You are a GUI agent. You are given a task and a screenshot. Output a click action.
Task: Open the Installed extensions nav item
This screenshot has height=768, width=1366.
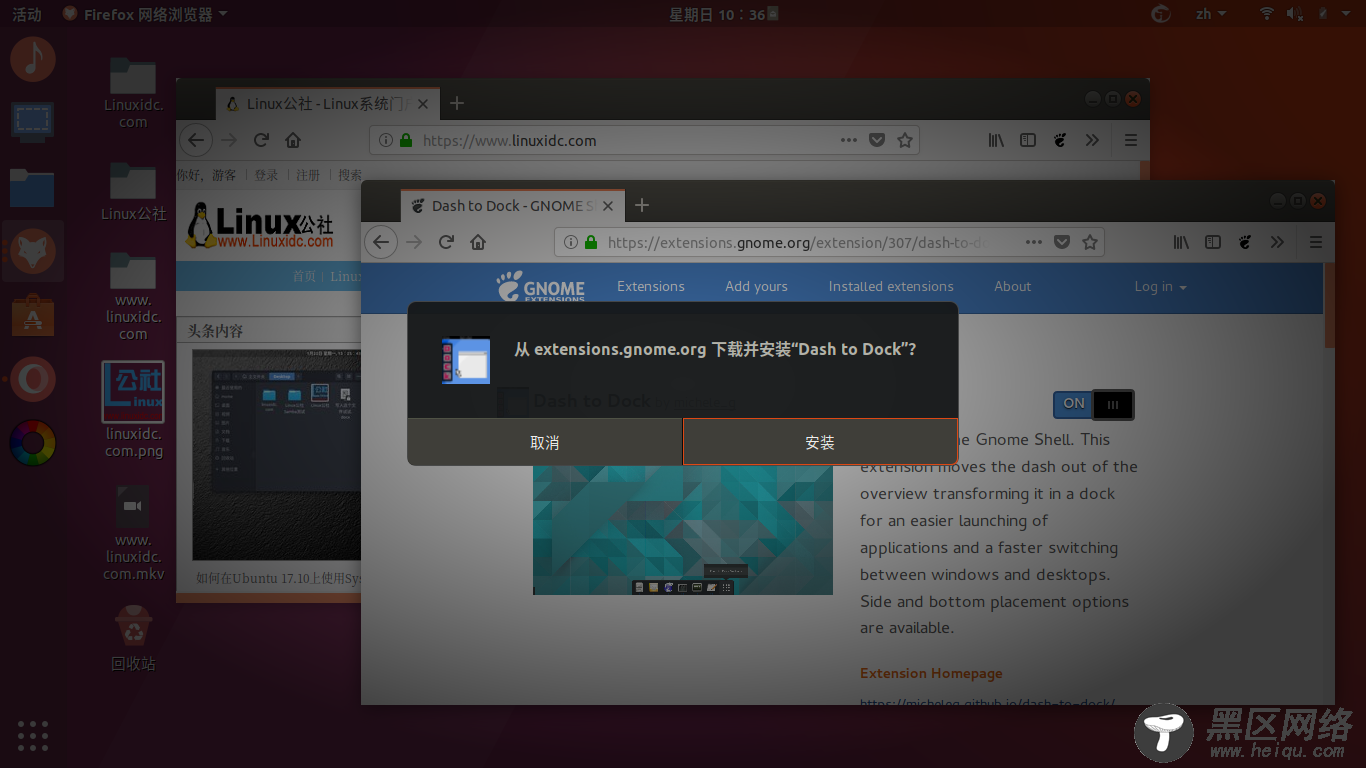click(x=891, y=286)
